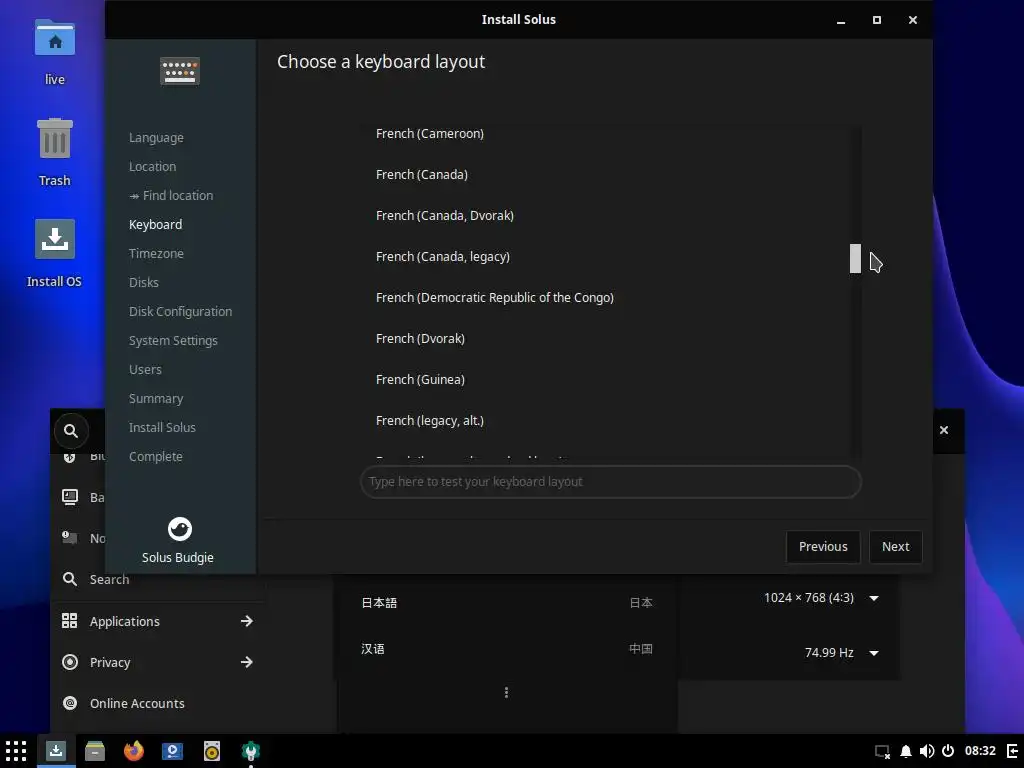Open the software center taskbar icon
1024x768 pixels.
[172, 751]
